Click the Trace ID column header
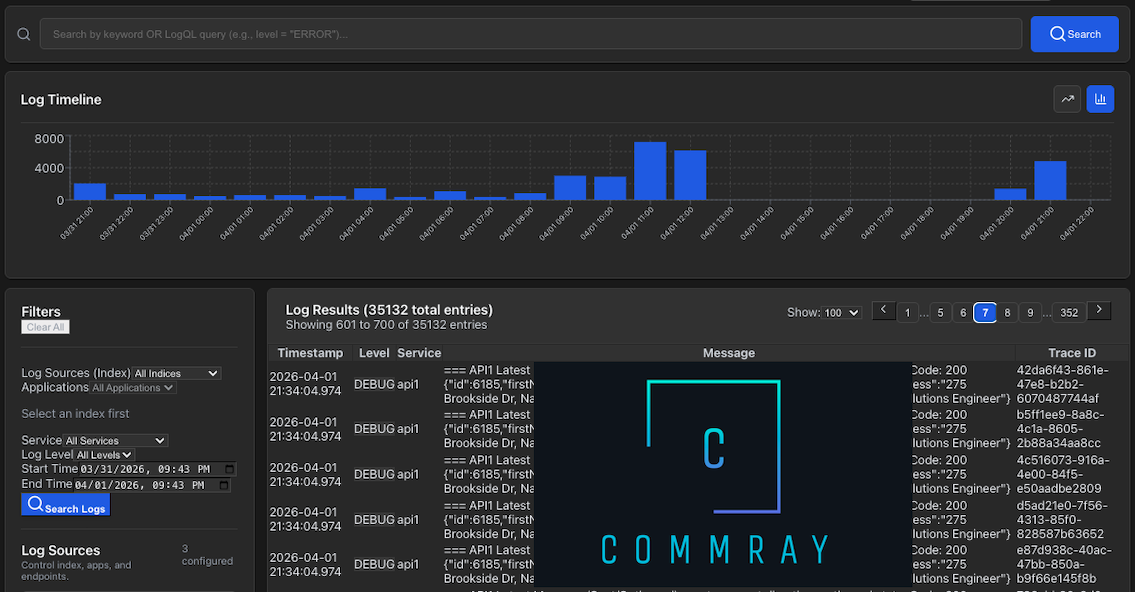The width and height of the screenshot is (1135, 592). (1072, 353)
